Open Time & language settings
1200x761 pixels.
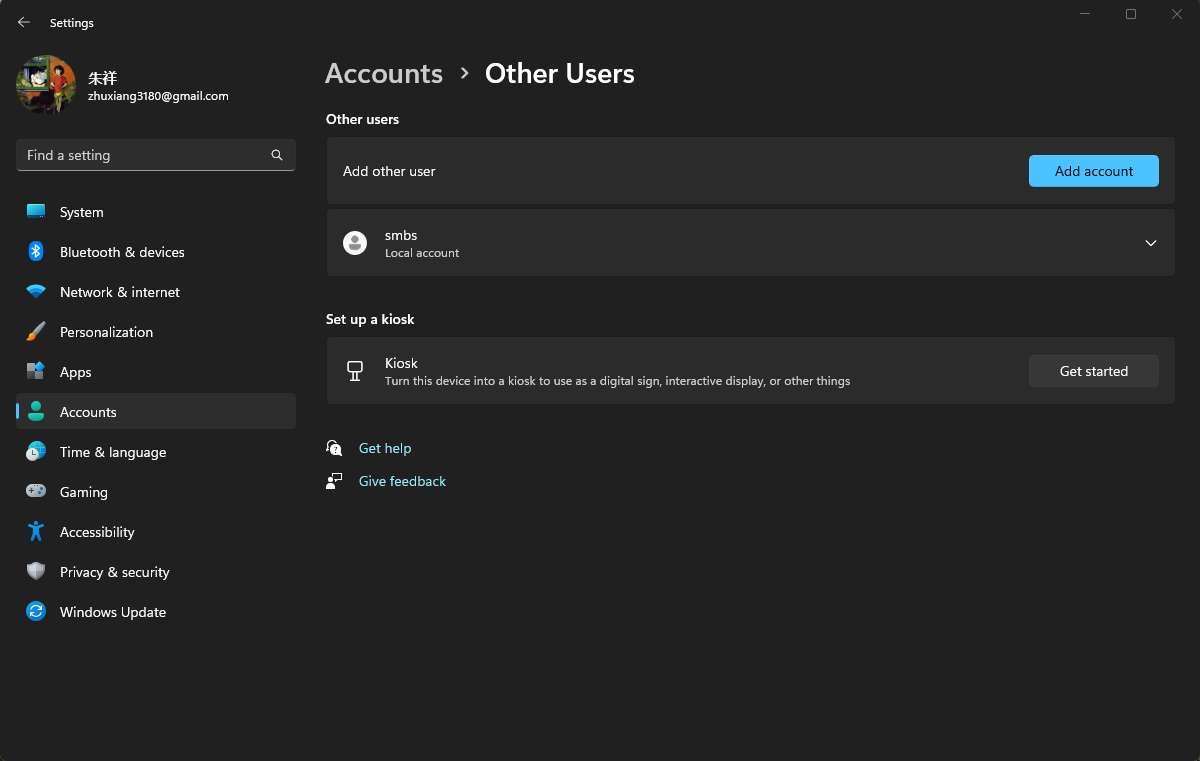point(114,451)
